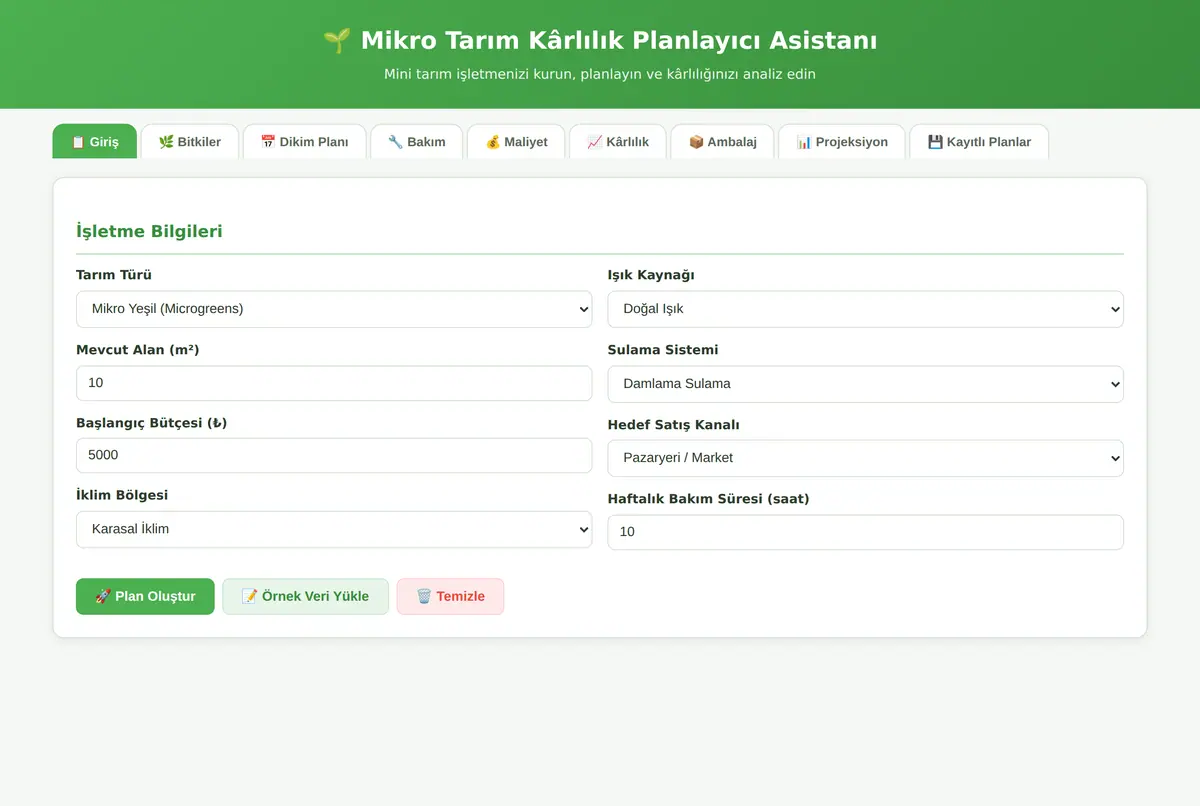Screen dimensions: 1200x806
Task: Switch to the Projeksiyon tab
Action: (842, 141)
